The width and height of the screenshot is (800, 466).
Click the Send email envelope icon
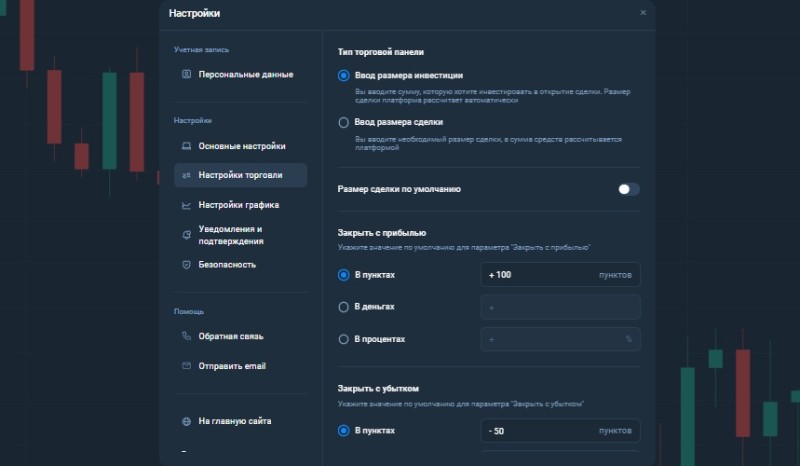[x=186, y=366]
